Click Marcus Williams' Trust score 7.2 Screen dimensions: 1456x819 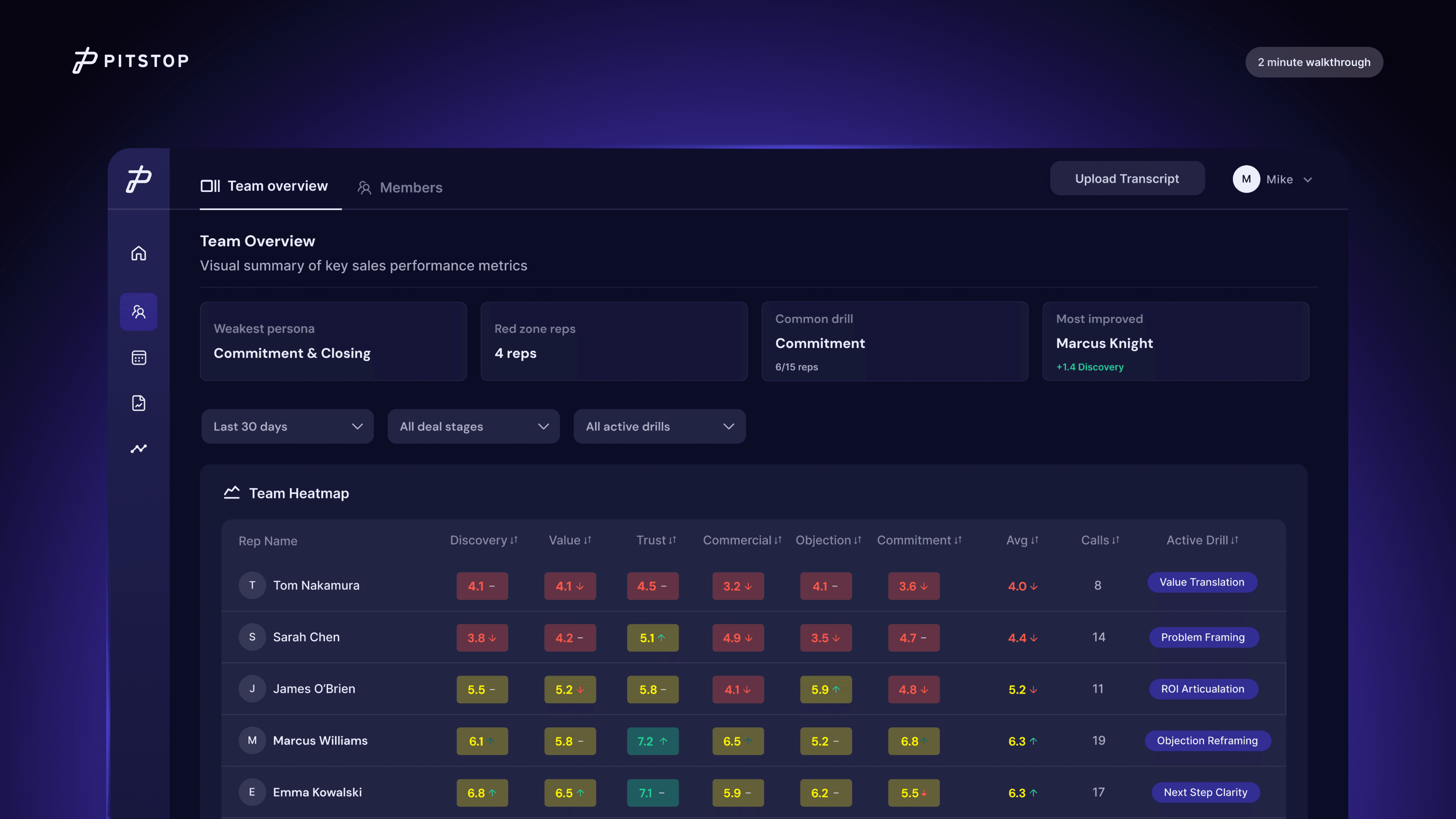(653, 742)
